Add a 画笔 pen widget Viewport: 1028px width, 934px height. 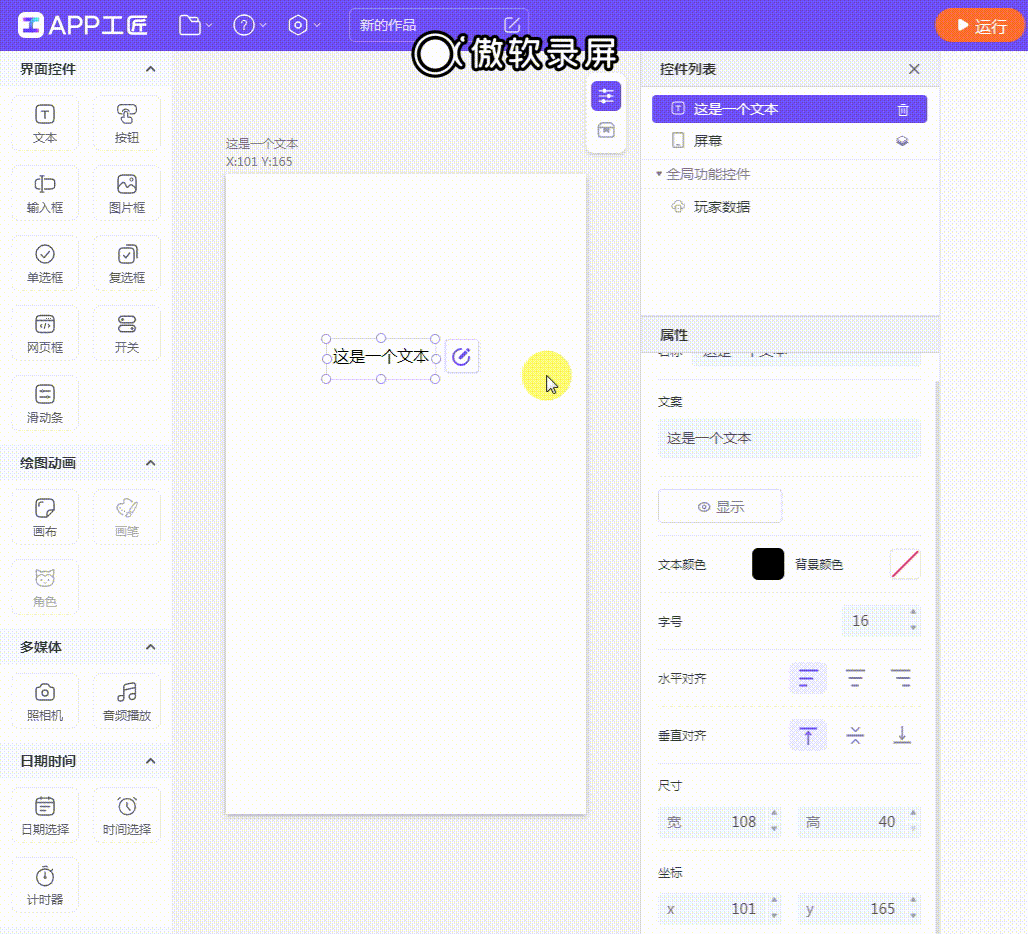tap(127, 517)
